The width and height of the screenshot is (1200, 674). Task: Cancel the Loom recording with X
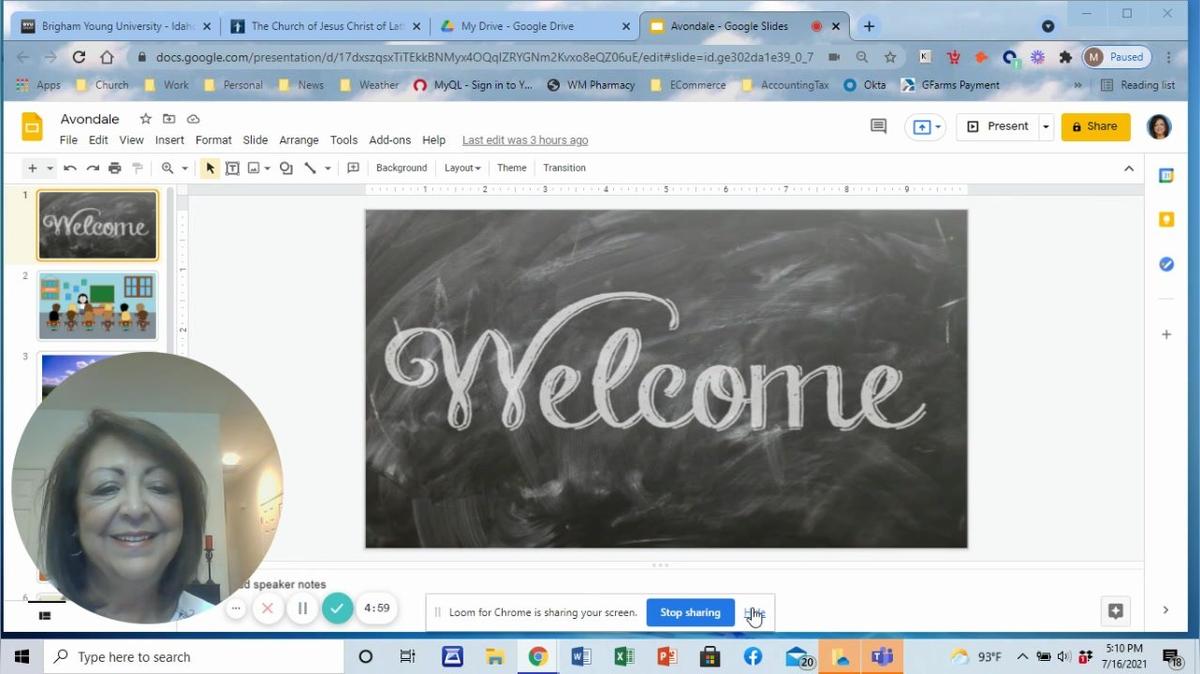pyautogui.click(x=267, y=607)
